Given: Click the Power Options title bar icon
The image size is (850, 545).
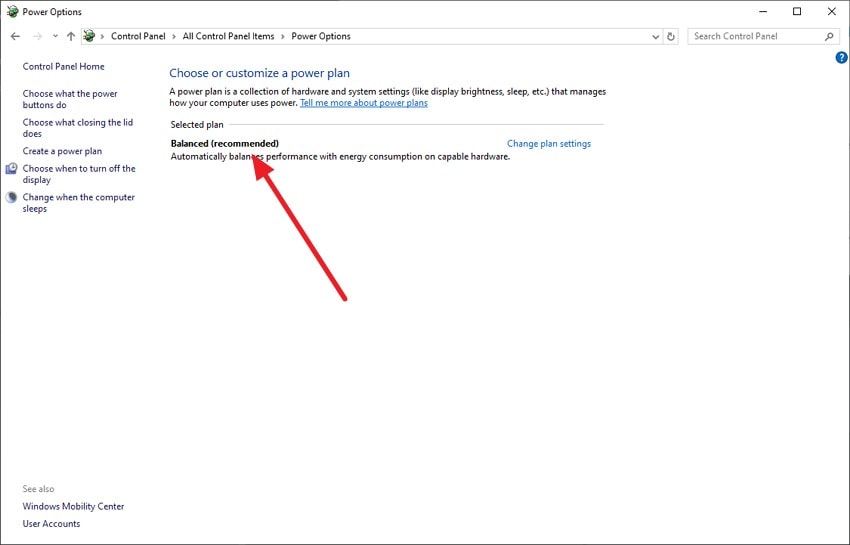Looking at the screenshot, I should click(12, 11).
